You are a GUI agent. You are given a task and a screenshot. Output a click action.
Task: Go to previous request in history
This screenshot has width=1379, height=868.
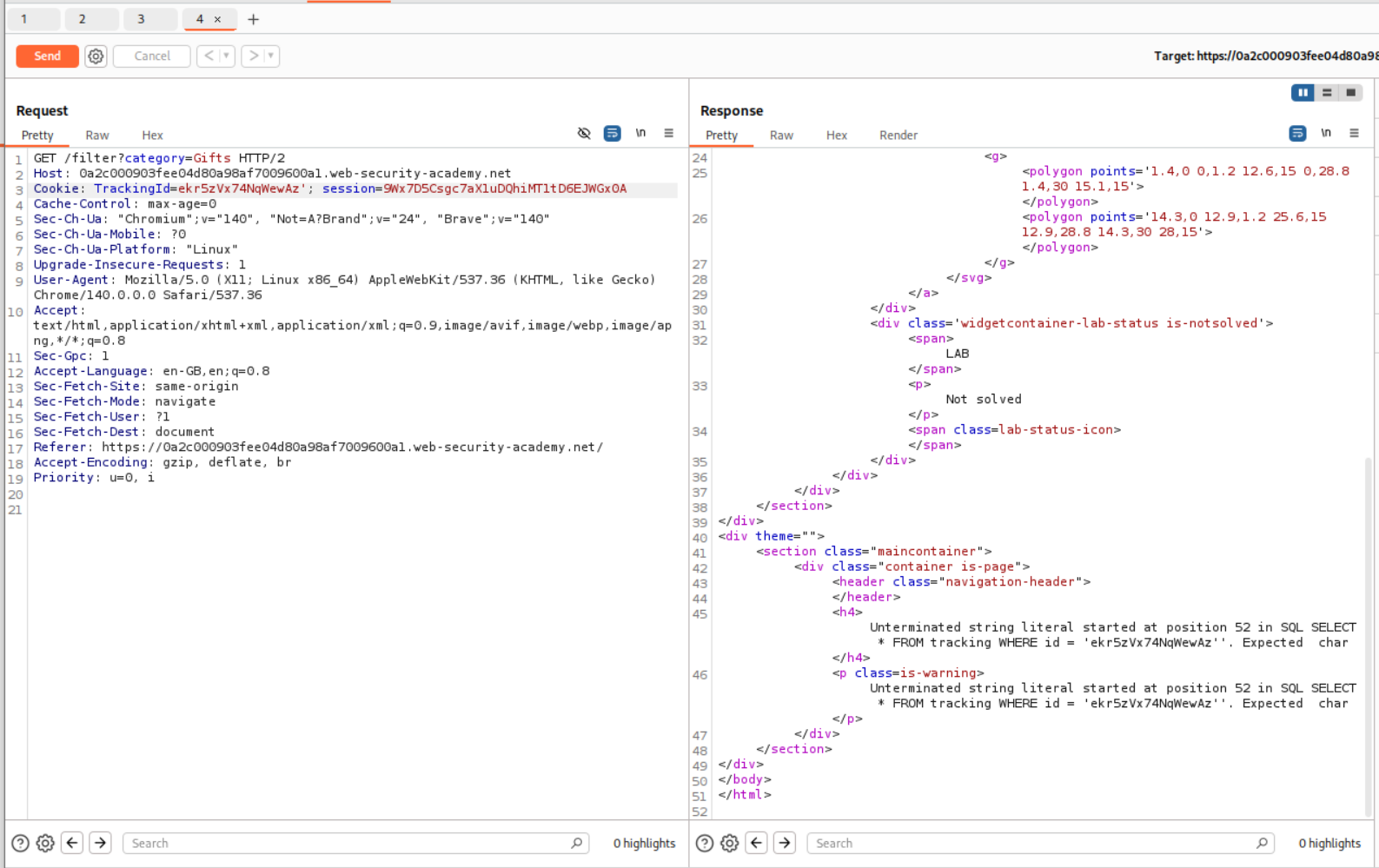(209, 56)
